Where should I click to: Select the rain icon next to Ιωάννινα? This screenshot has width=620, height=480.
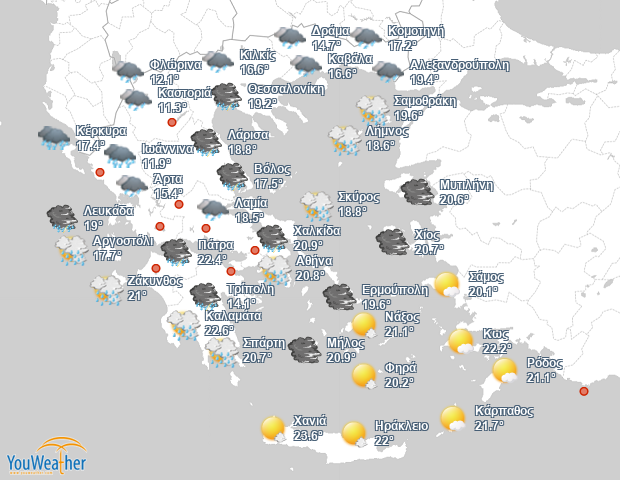coord(120,155)
